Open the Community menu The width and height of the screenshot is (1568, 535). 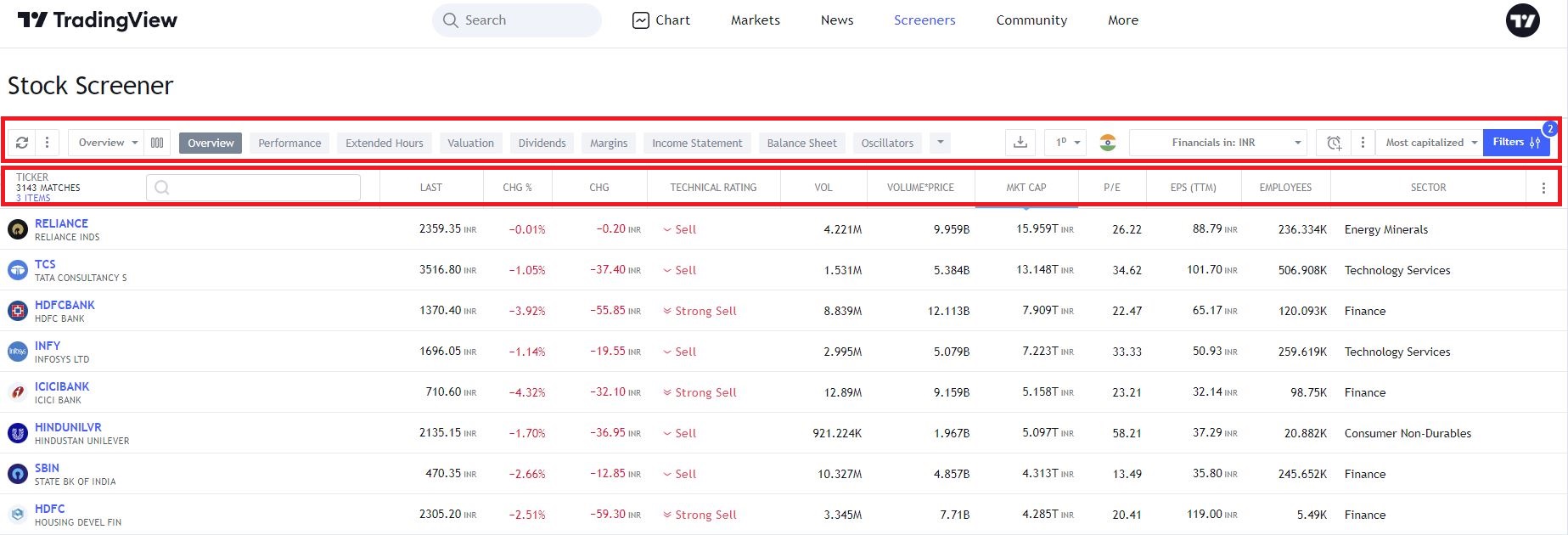(1031, 20)
